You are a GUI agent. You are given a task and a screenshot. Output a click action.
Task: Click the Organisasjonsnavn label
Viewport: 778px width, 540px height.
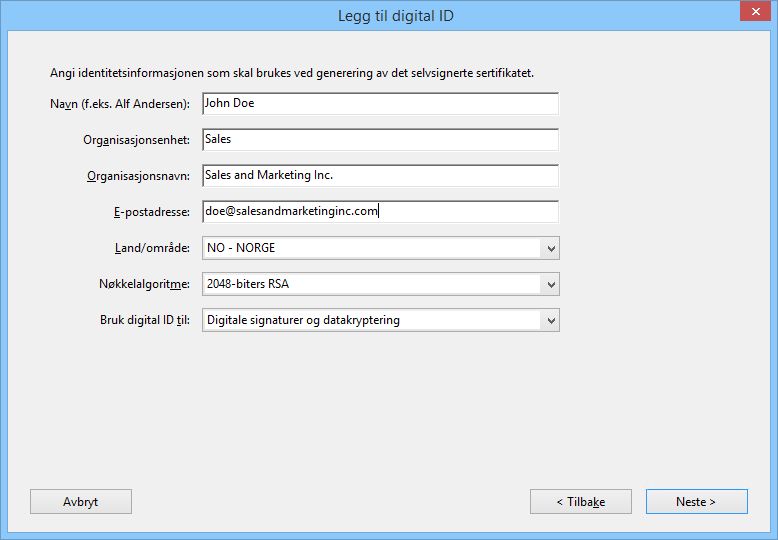pyautogui.click(x=138, y=176)
